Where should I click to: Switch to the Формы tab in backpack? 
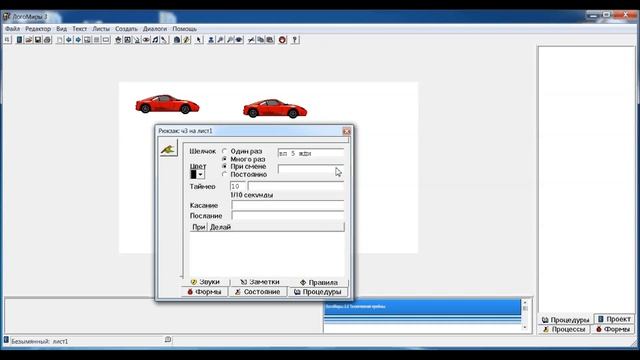[x=204, y=292]
